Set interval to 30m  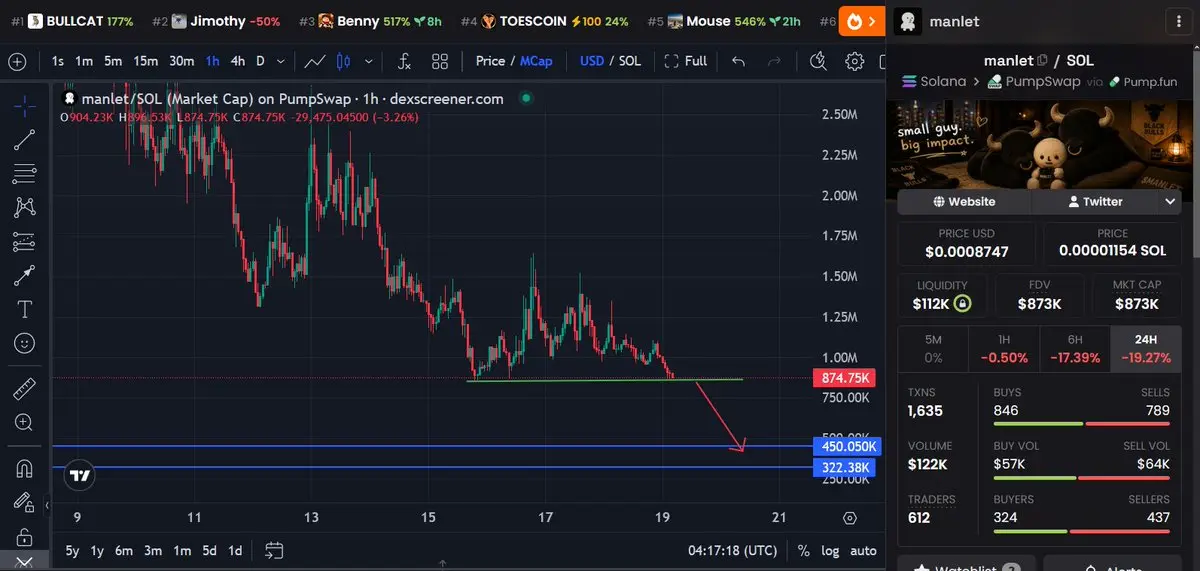[182, 61]
